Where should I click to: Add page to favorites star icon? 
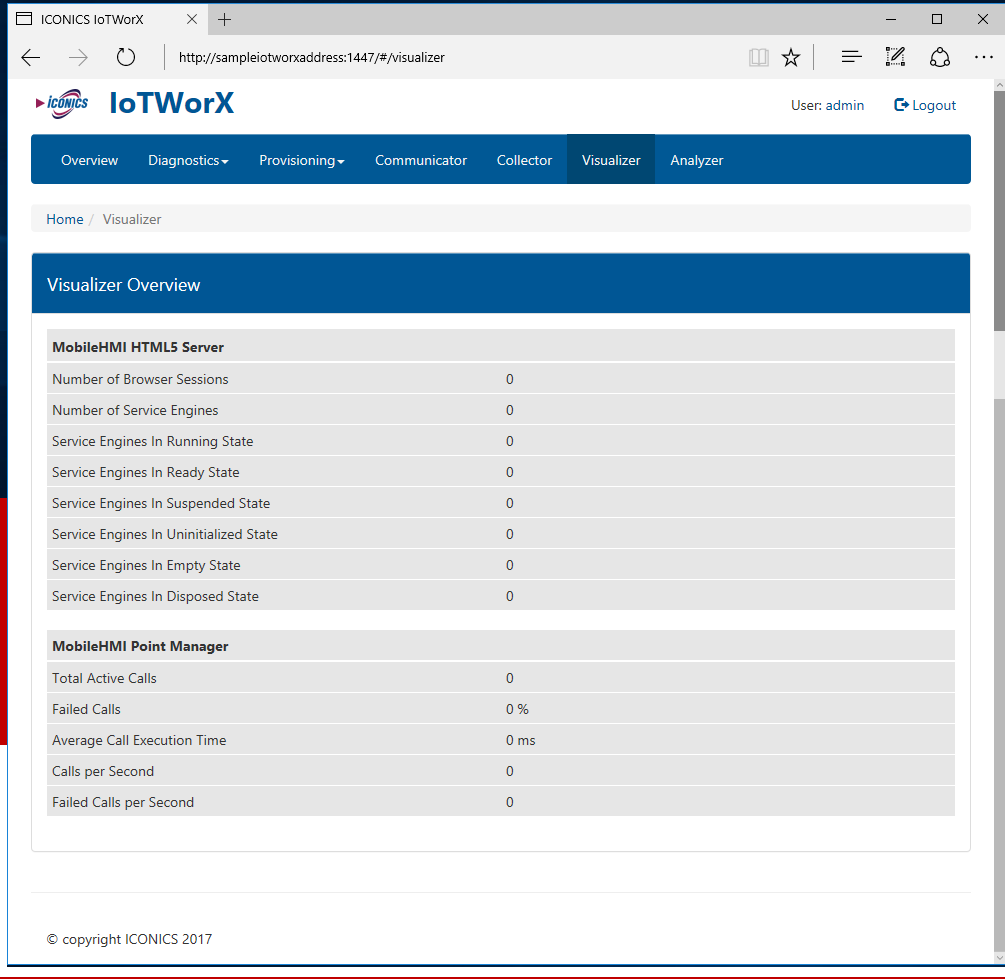791,58
